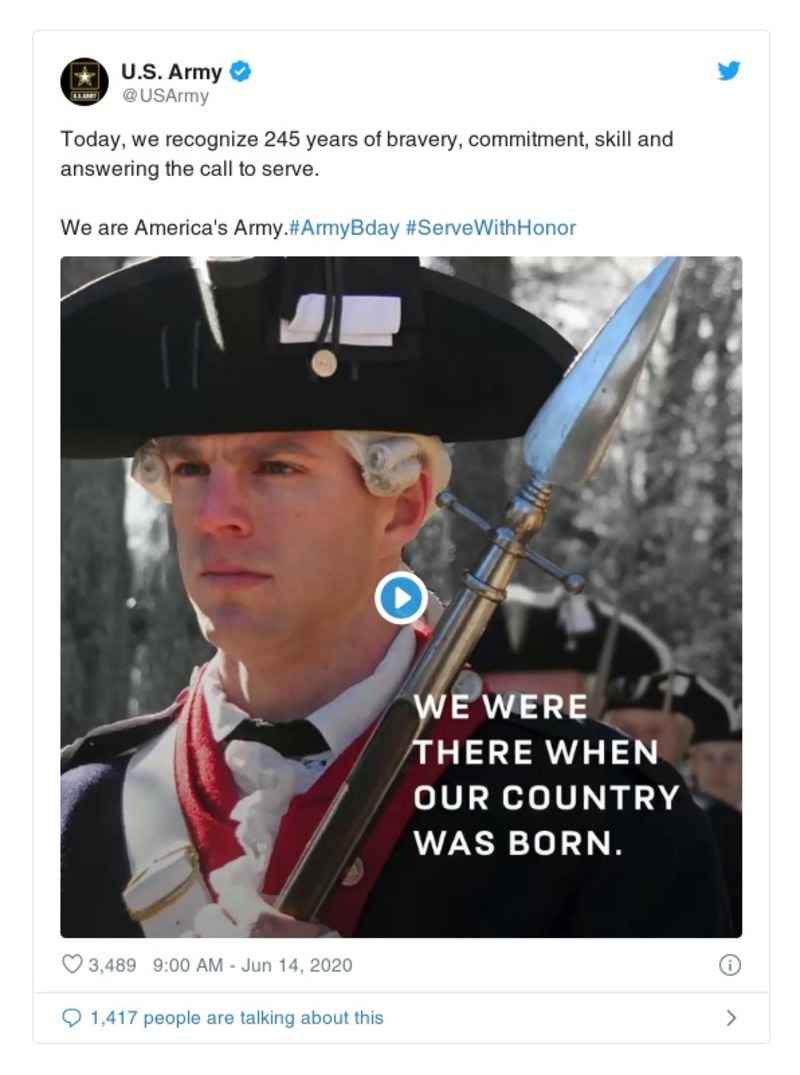Open the #ArmyBday hashtag
800x1075 pixels.
344,228
